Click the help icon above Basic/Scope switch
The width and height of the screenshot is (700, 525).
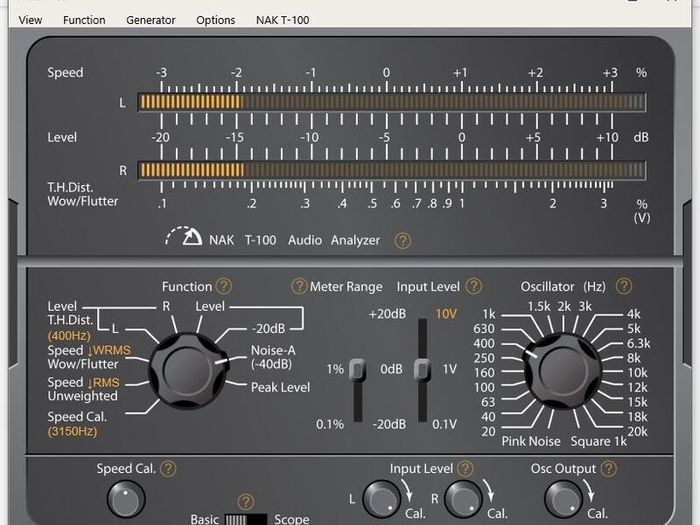click(x=246, y=501)
